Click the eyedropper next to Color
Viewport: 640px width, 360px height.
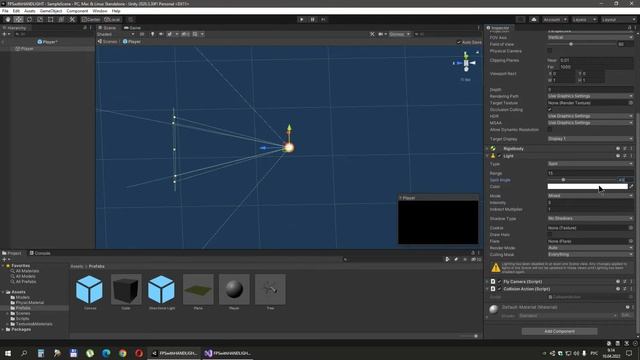click(631, 186)
